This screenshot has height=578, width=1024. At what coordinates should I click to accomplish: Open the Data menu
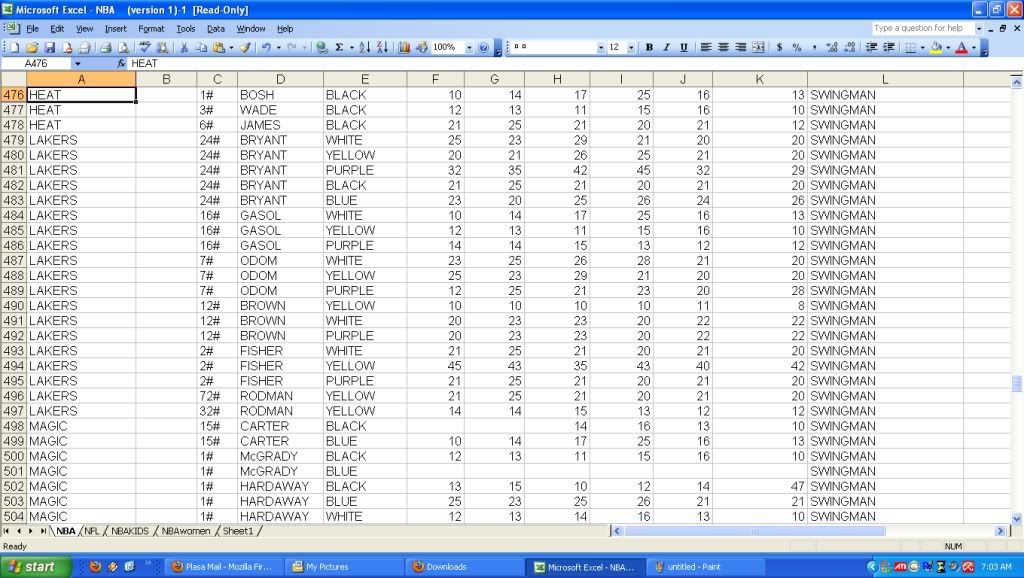pos(216,29)
